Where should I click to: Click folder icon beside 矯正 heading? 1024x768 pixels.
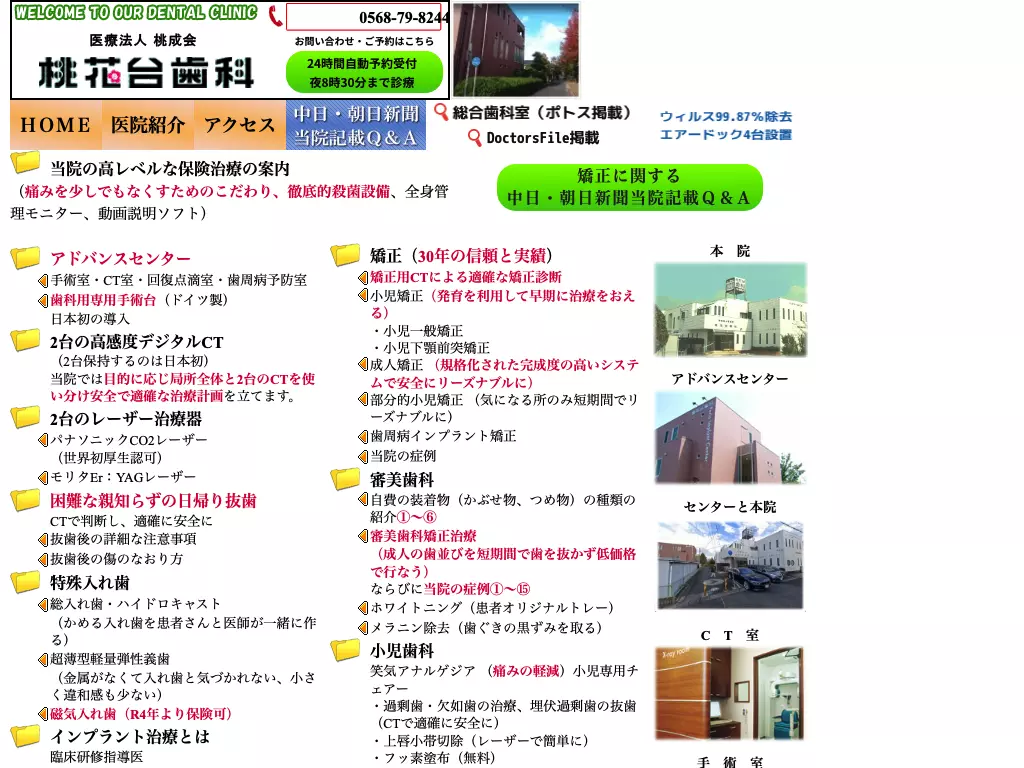click(345, 255)
